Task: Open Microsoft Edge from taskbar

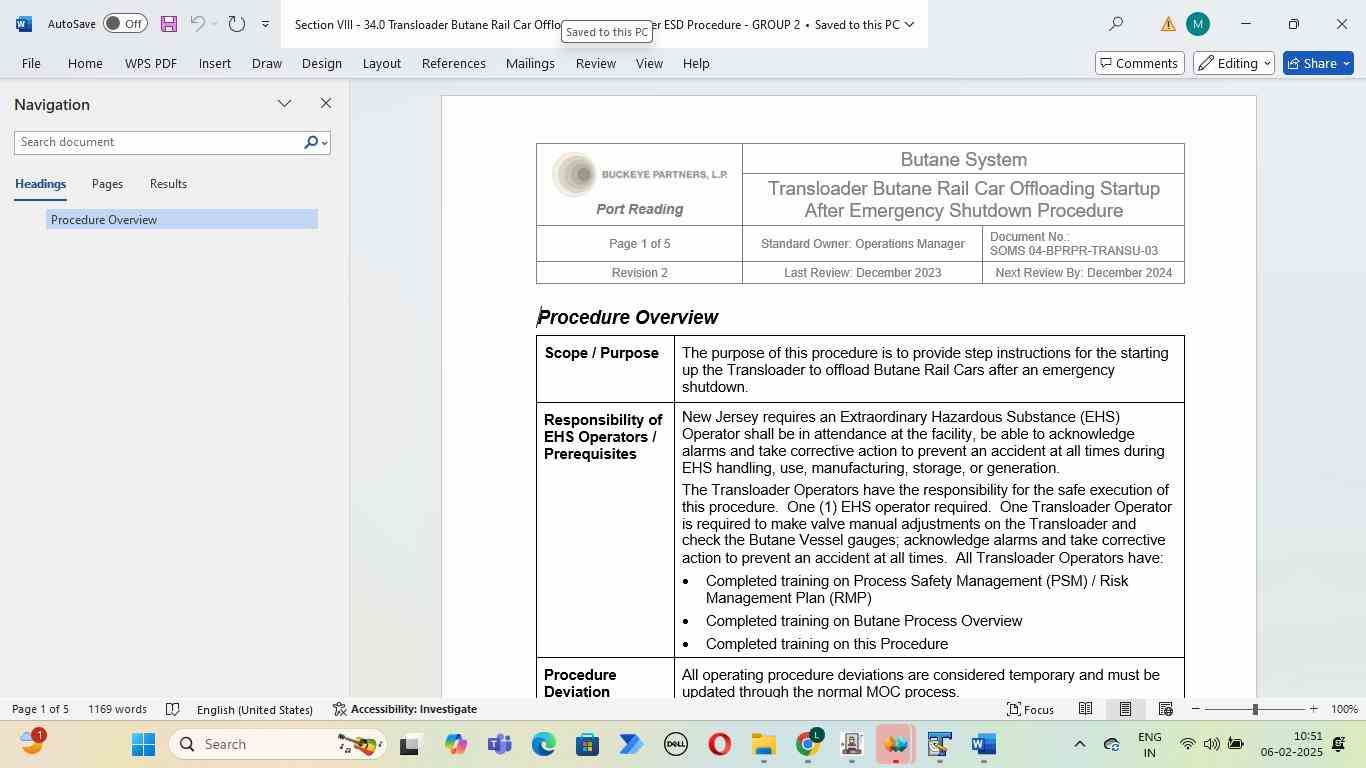Action: (543, 744)
